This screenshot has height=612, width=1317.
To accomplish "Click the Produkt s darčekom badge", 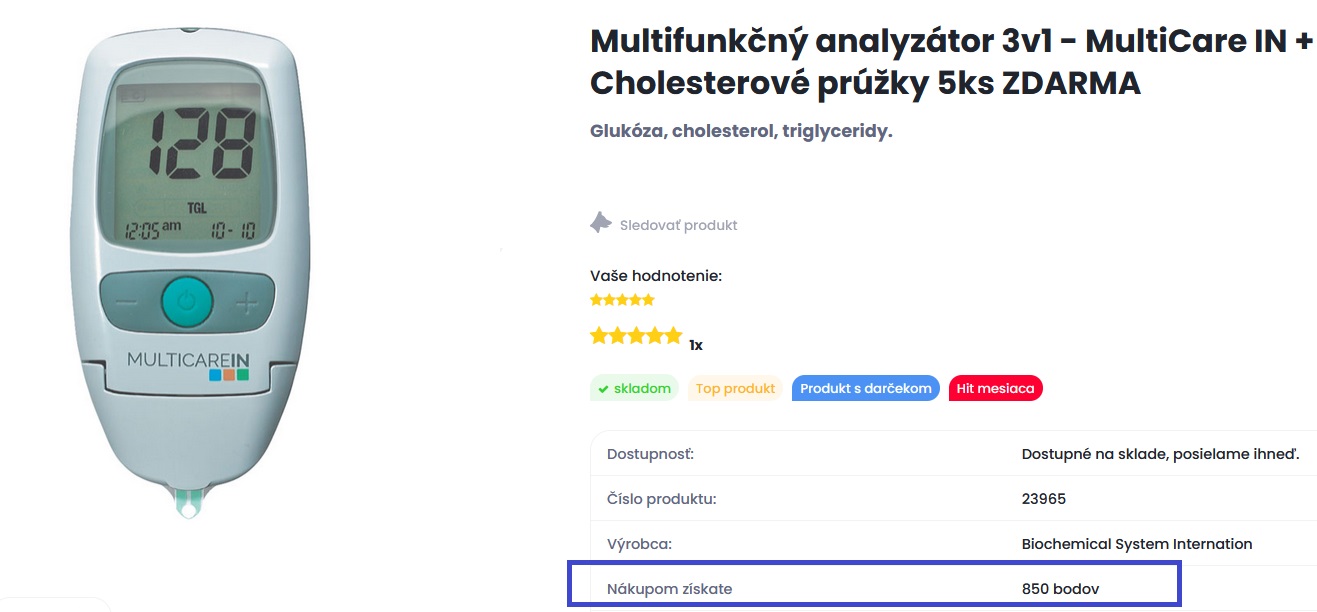I will point(866,388).
